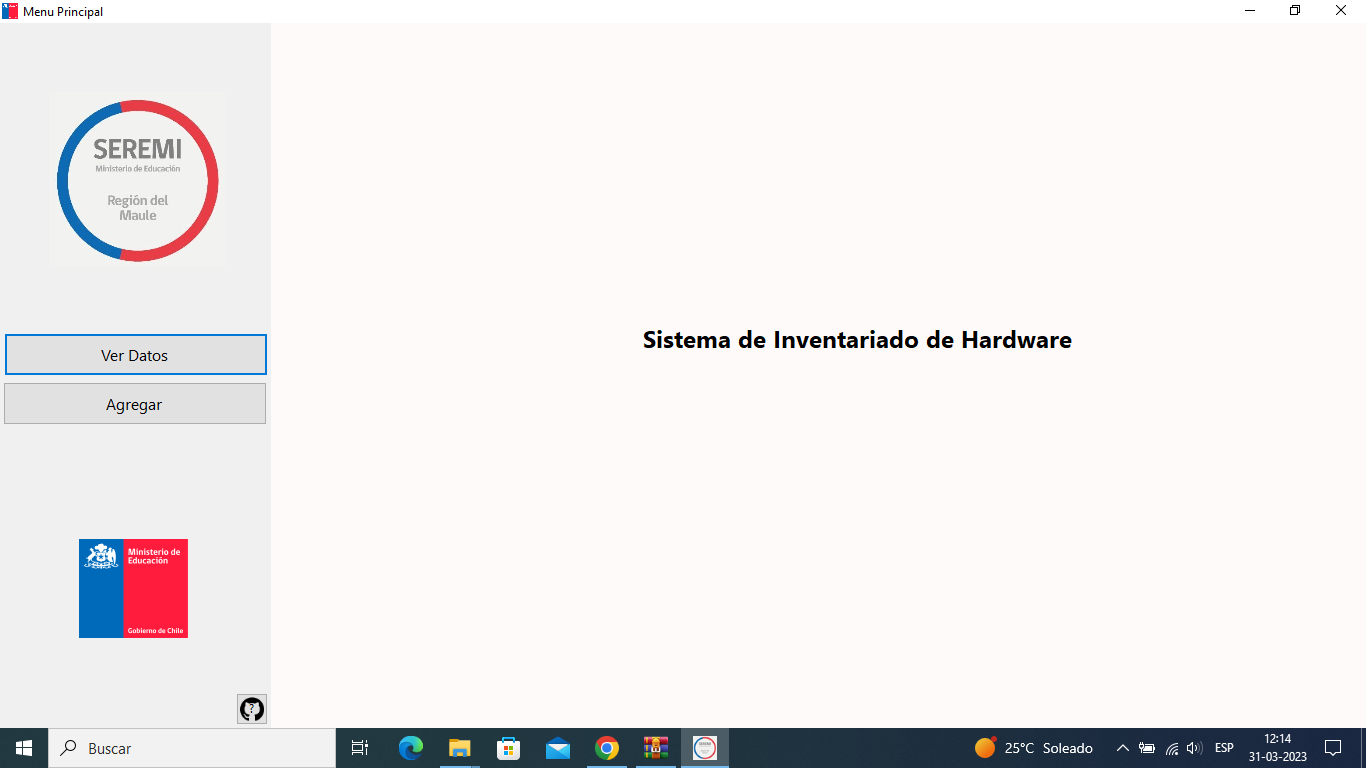Launch Microsoft Edge from the taskbar

[x=410, y=747]
